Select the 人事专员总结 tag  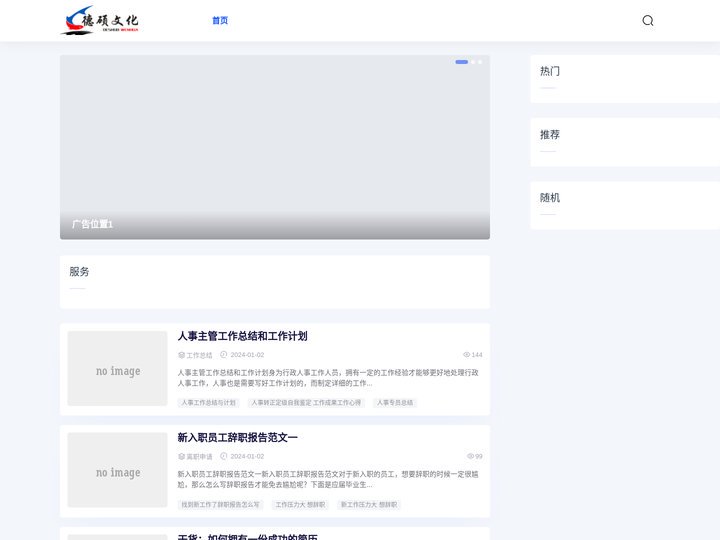tap(395, 403)
